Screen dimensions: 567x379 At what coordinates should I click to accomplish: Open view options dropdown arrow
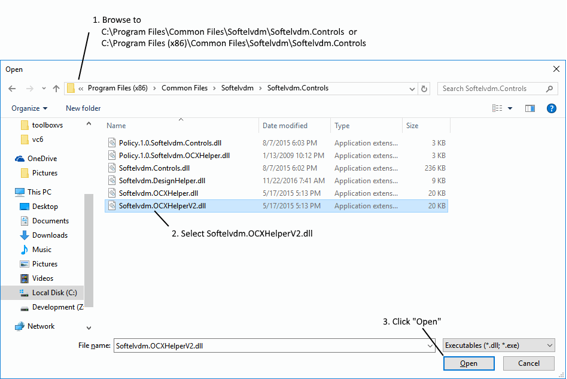[x=510, y=108]
